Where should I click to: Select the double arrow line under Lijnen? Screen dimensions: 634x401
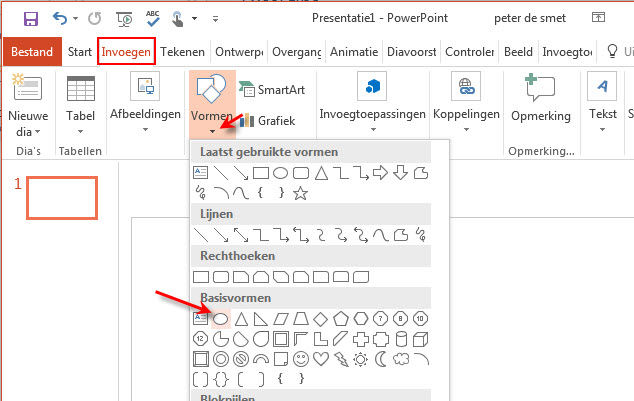241,235
